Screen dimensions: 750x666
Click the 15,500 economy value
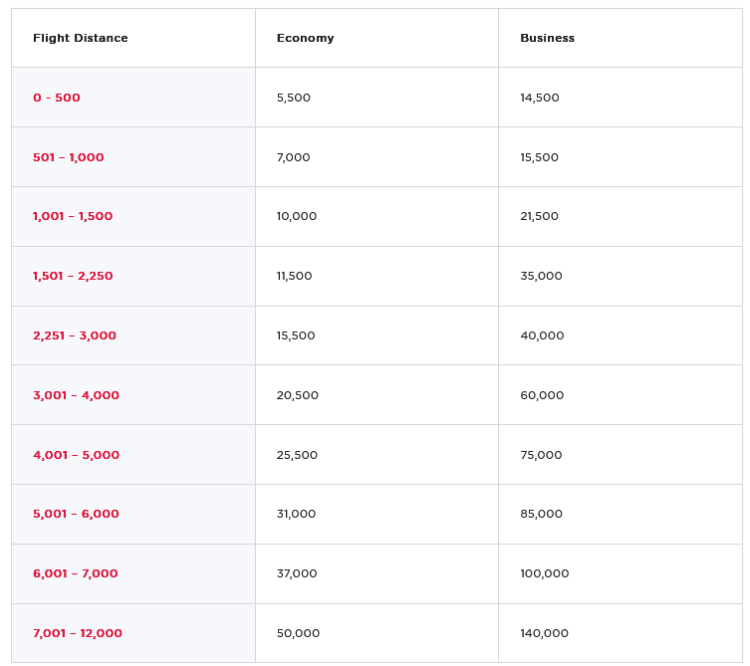[x=296, y=336]
